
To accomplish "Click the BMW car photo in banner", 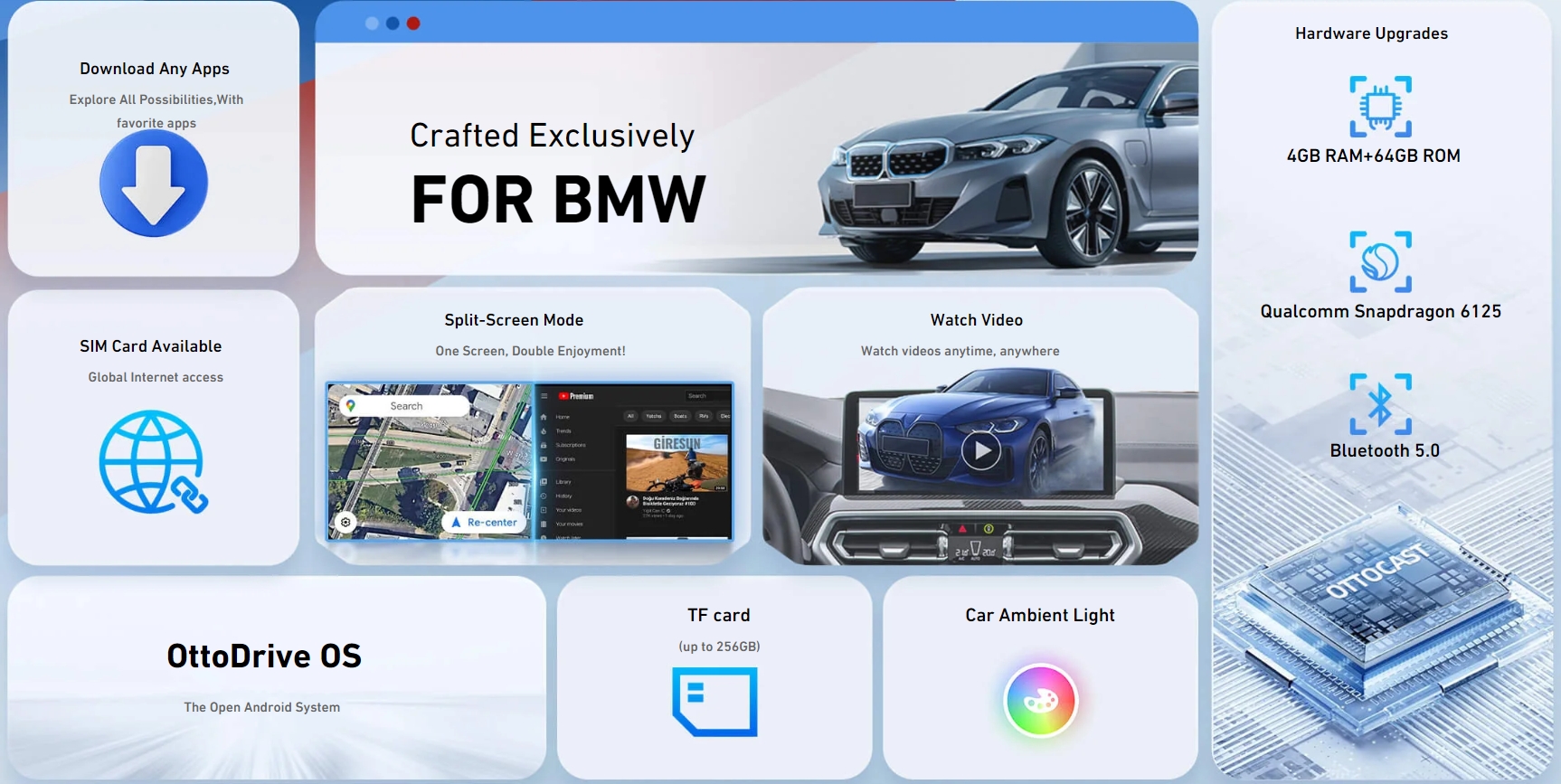I will click(1008, 163).
